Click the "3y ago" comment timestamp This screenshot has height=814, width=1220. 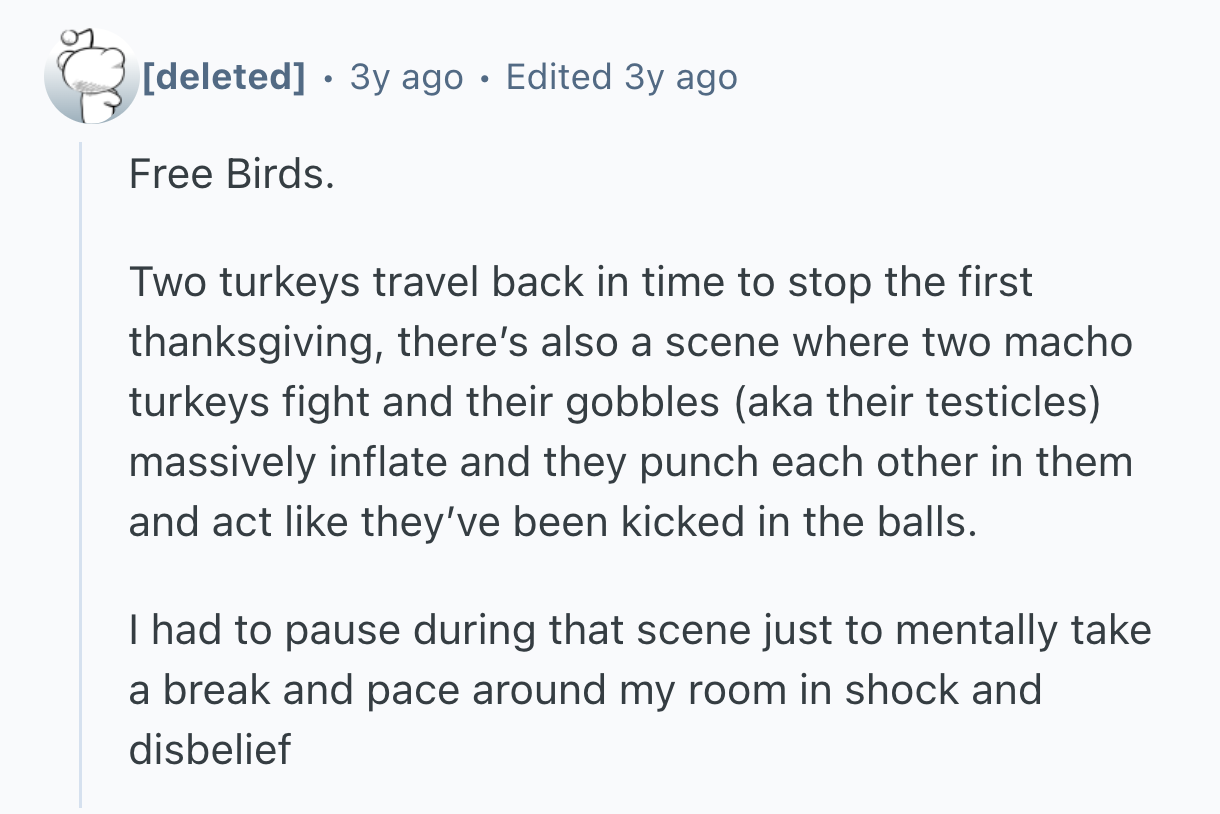point(406,77)
